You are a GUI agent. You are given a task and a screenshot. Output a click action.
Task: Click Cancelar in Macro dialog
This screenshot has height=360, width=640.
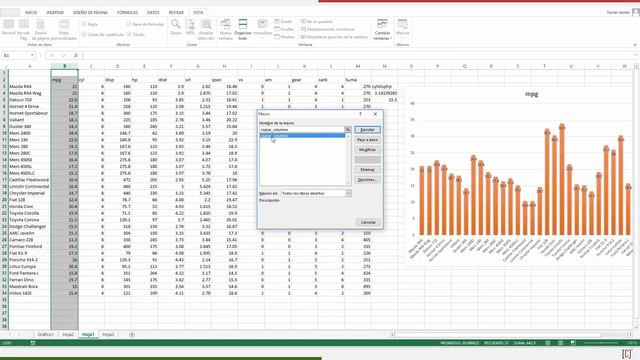368,222
